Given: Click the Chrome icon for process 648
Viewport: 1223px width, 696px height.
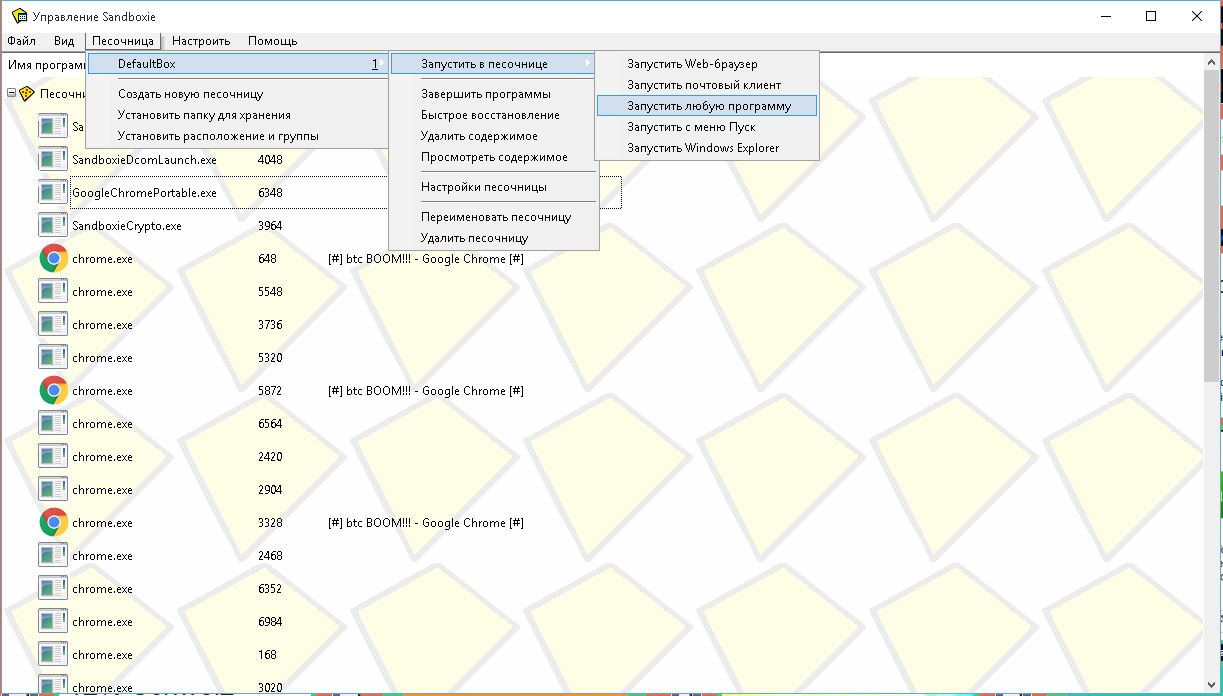Looking at the screenshot, I should [53, 259].
